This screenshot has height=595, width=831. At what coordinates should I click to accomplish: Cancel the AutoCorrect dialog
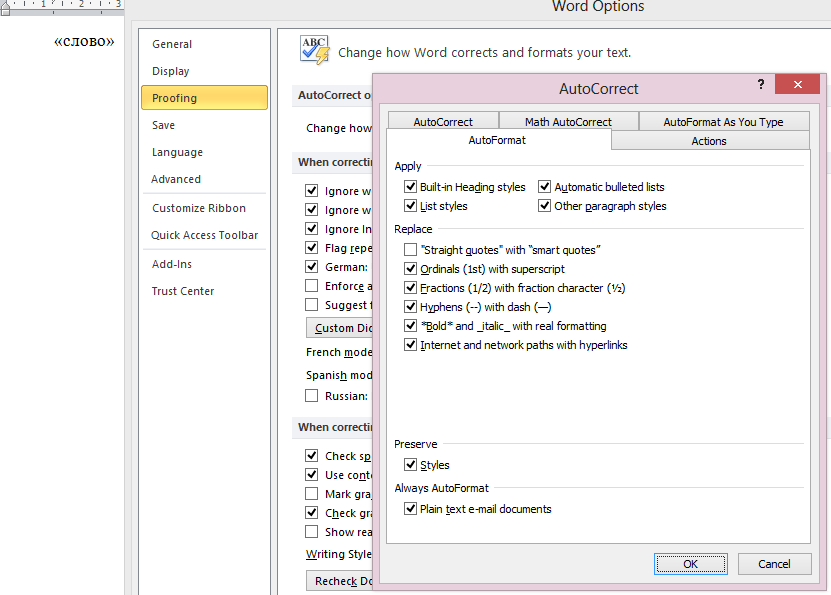click(x=774, y=564)
